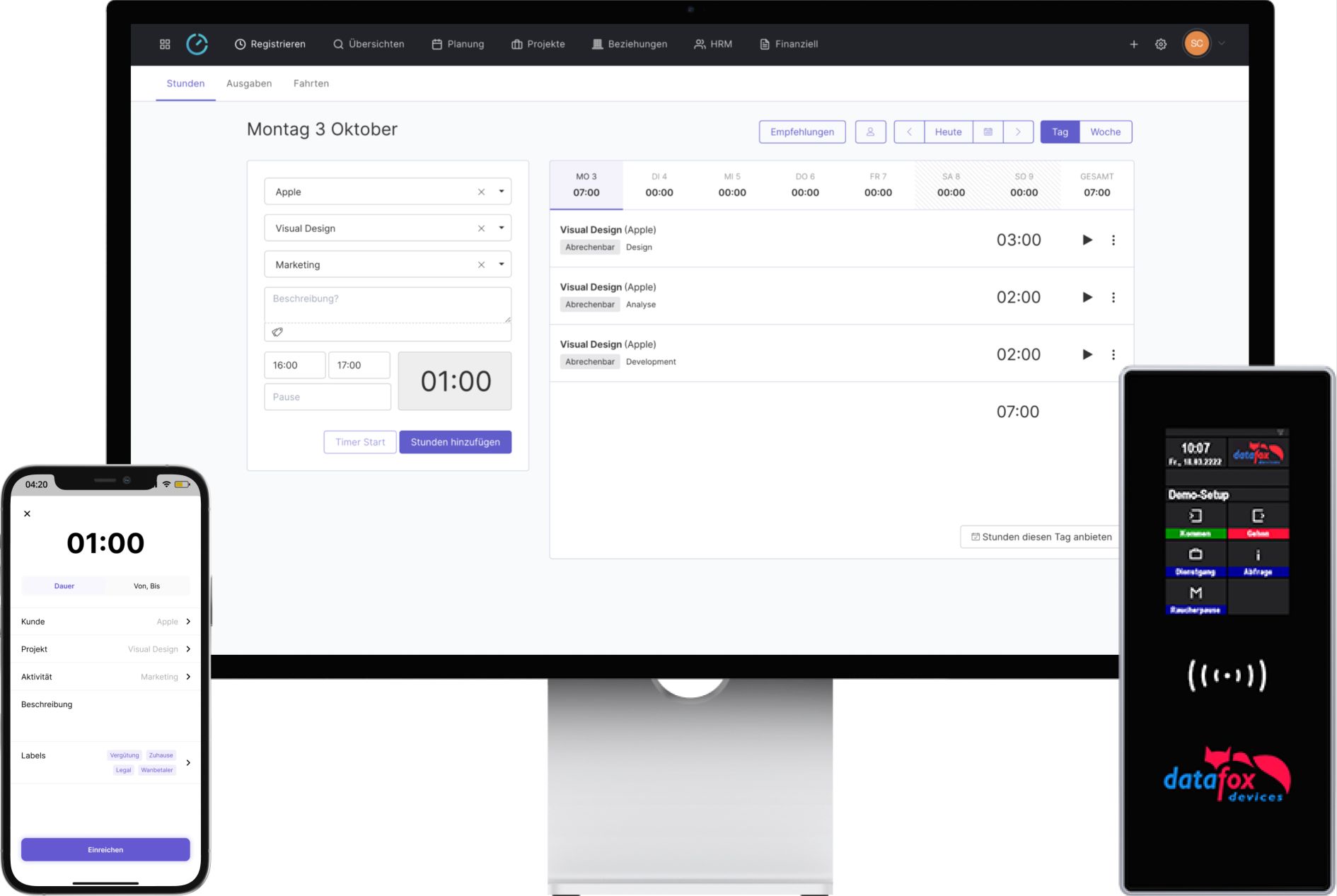Open the Planung menu
This screenshot has width=1337, height=896.
(x=458, y=44)
